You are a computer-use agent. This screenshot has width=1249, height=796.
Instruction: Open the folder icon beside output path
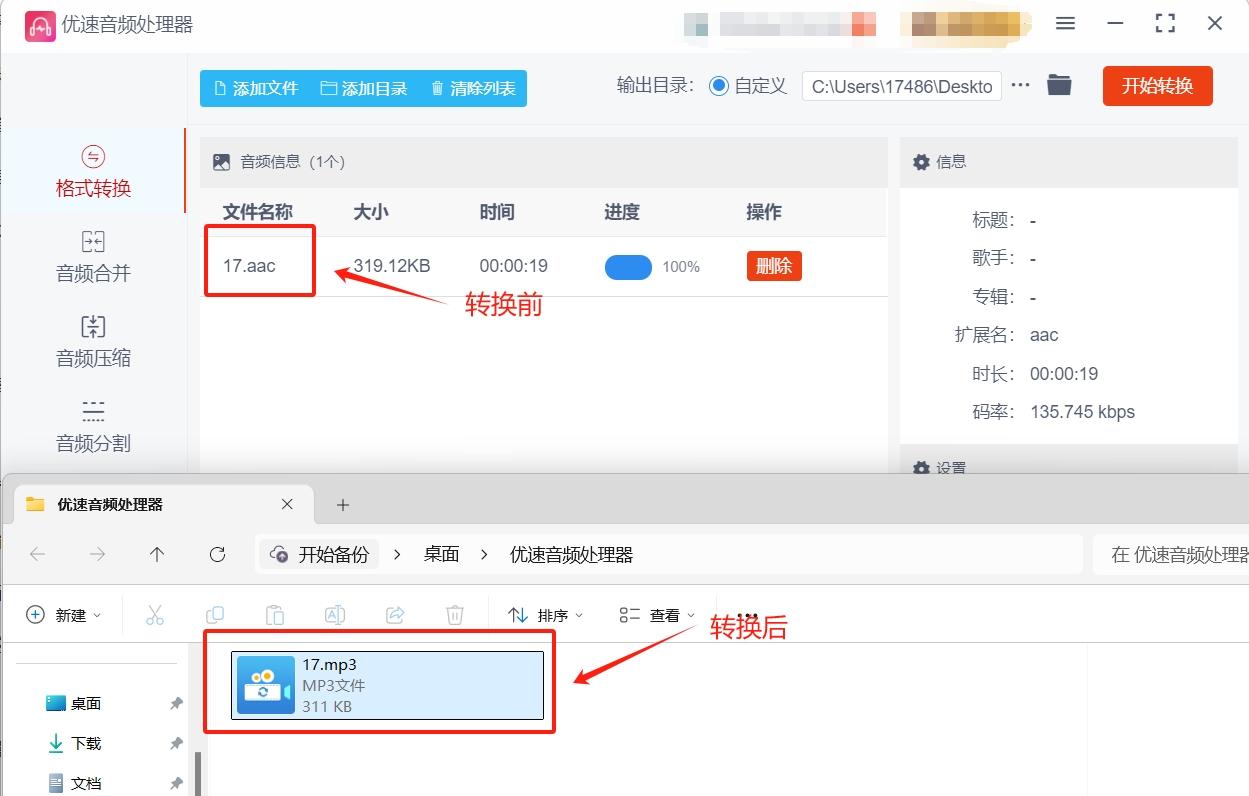pos(1058,85)
